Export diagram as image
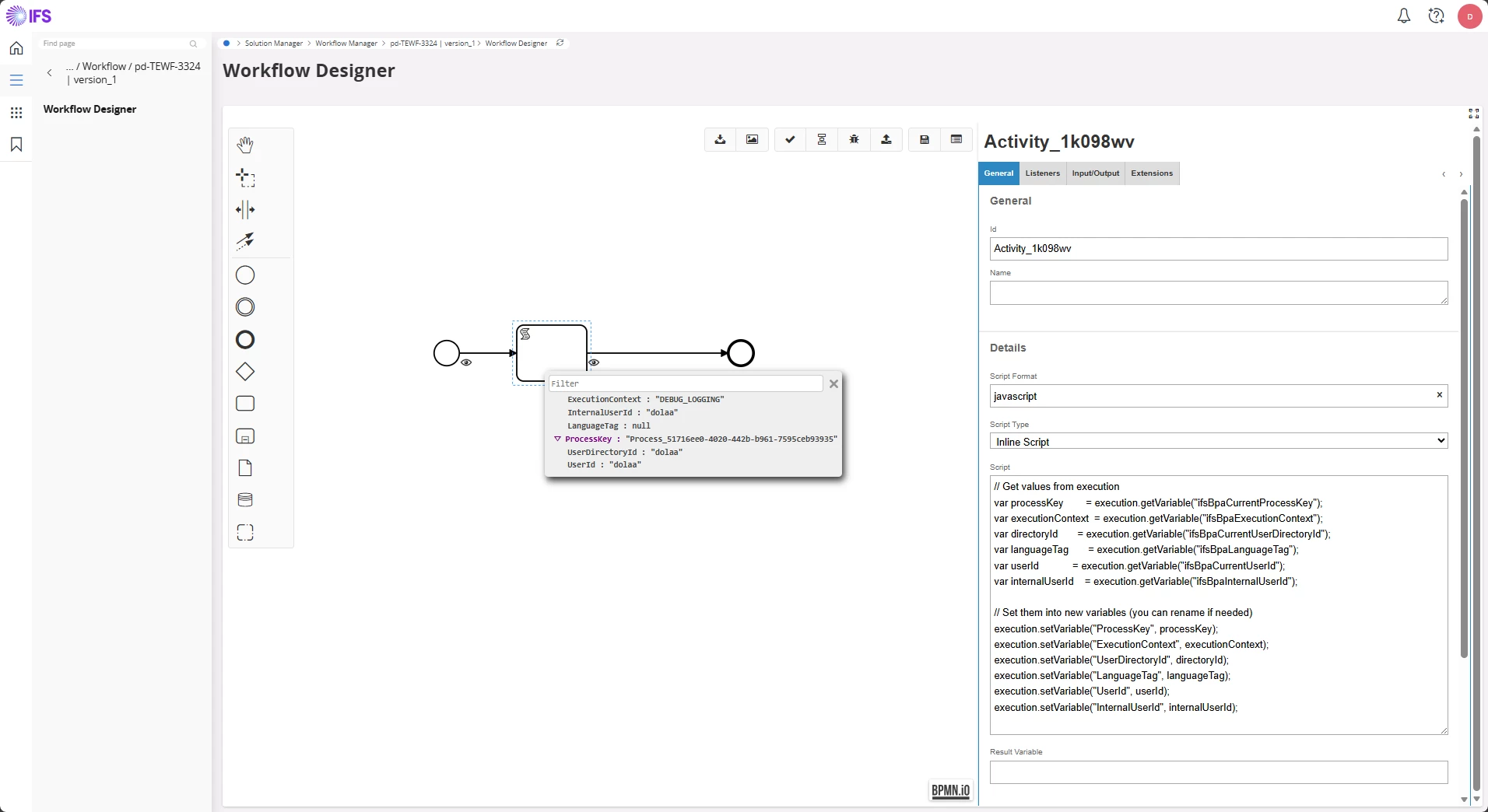The height and width of the screenshot is (812, 1488). click(752, 140)
